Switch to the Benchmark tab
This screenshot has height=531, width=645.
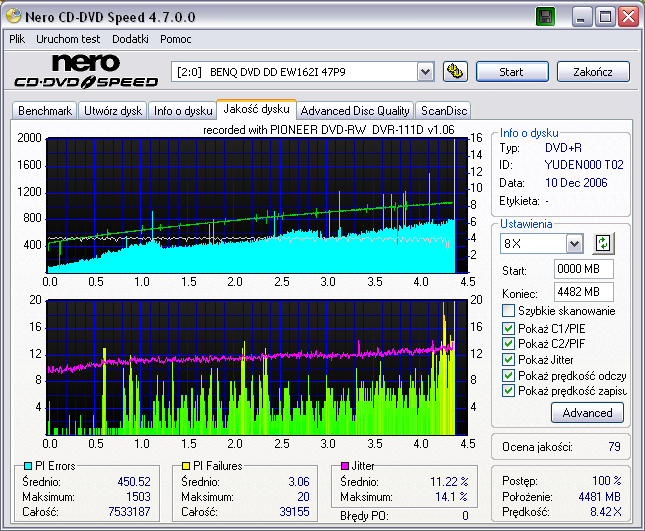pos(45,111)
